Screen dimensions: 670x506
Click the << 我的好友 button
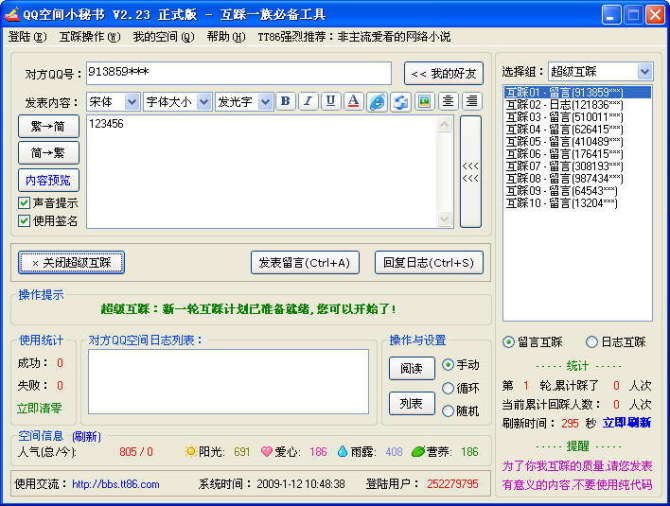click(444, 74)
